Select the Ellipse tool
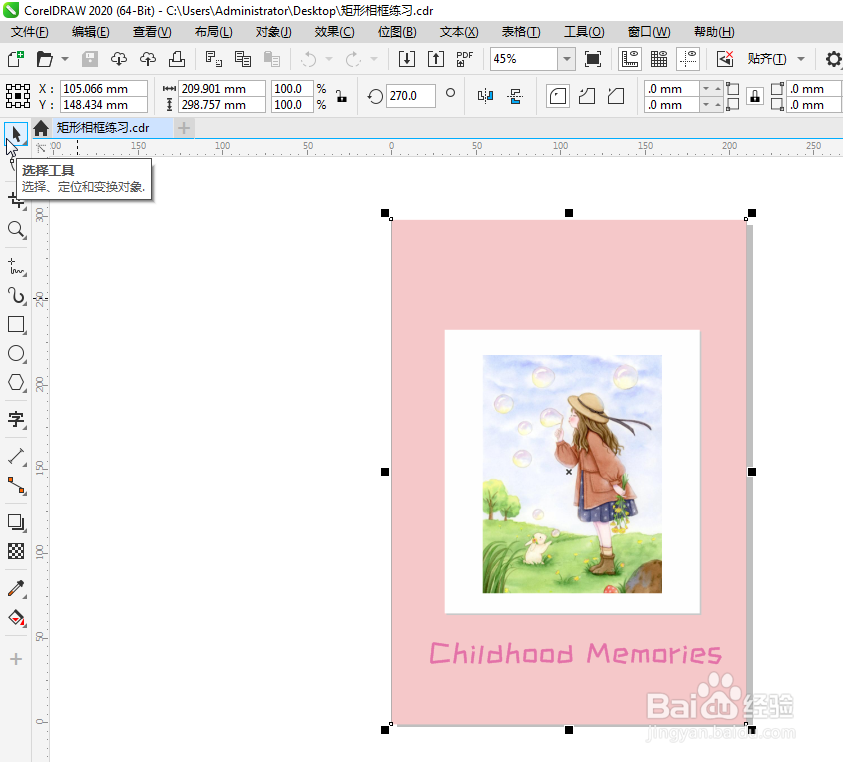Screen dimensions: 843x762 point(16,354)
